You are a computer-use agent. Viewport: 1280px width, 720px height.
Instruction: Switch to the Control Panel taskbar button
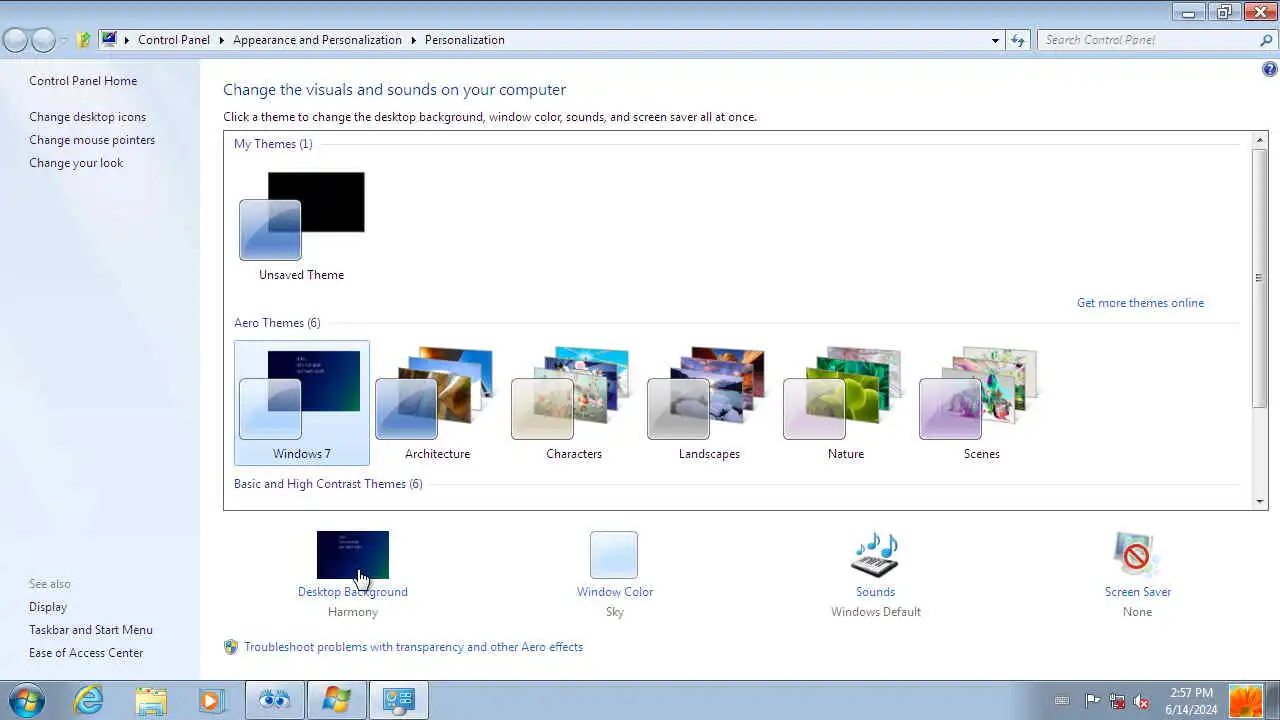[399, 700]
